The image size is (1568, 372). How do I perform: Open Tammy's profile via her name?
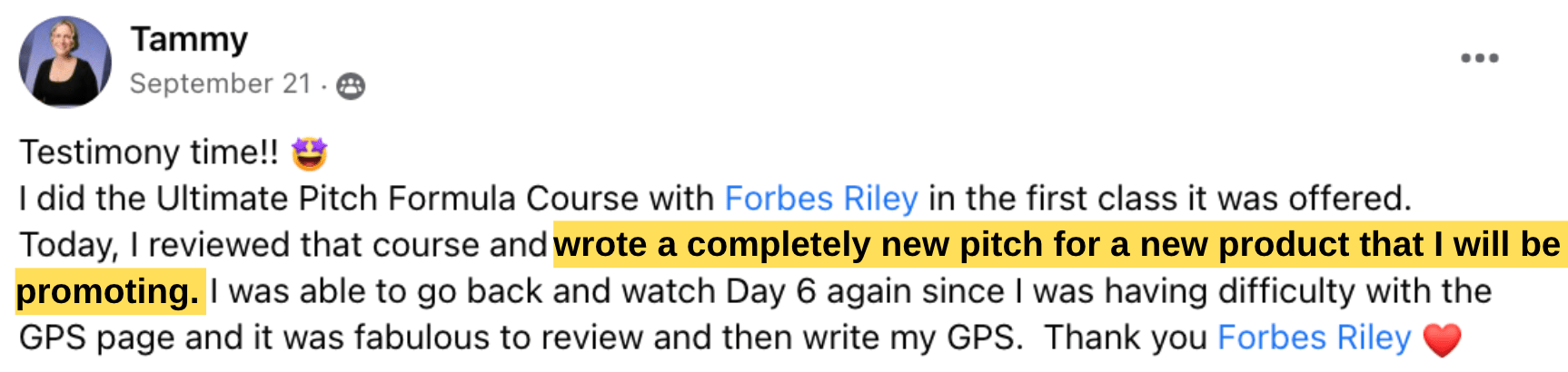pos(189,39)
